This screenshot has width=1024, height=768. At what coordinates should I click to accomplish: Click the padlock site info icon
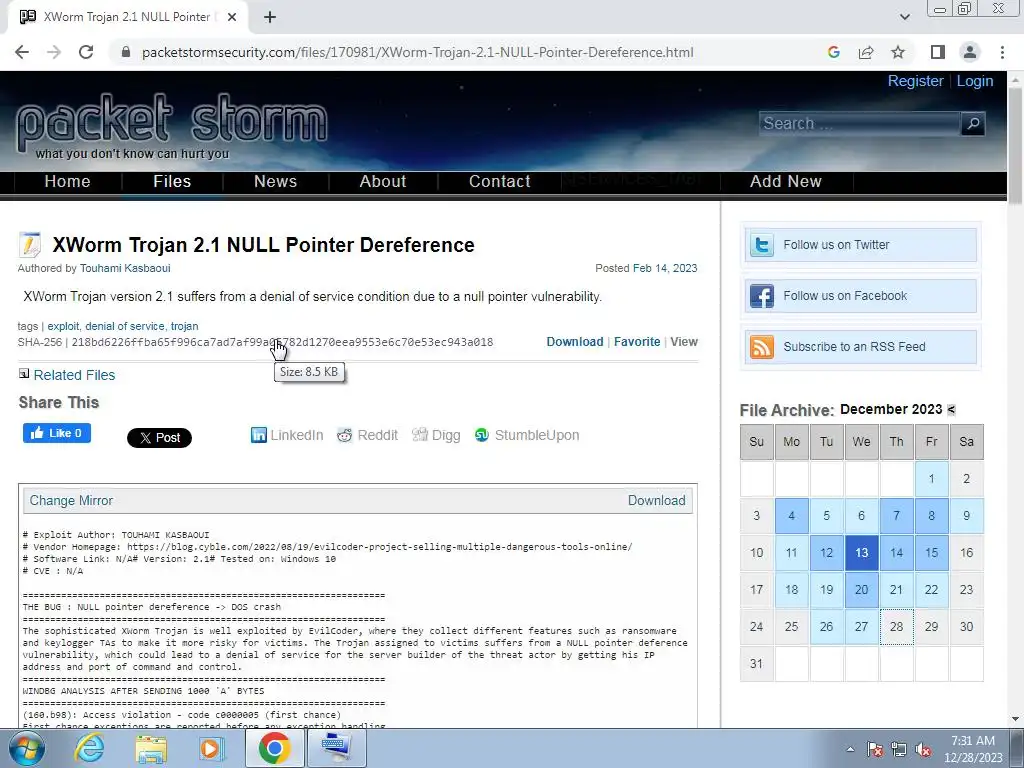126,52
